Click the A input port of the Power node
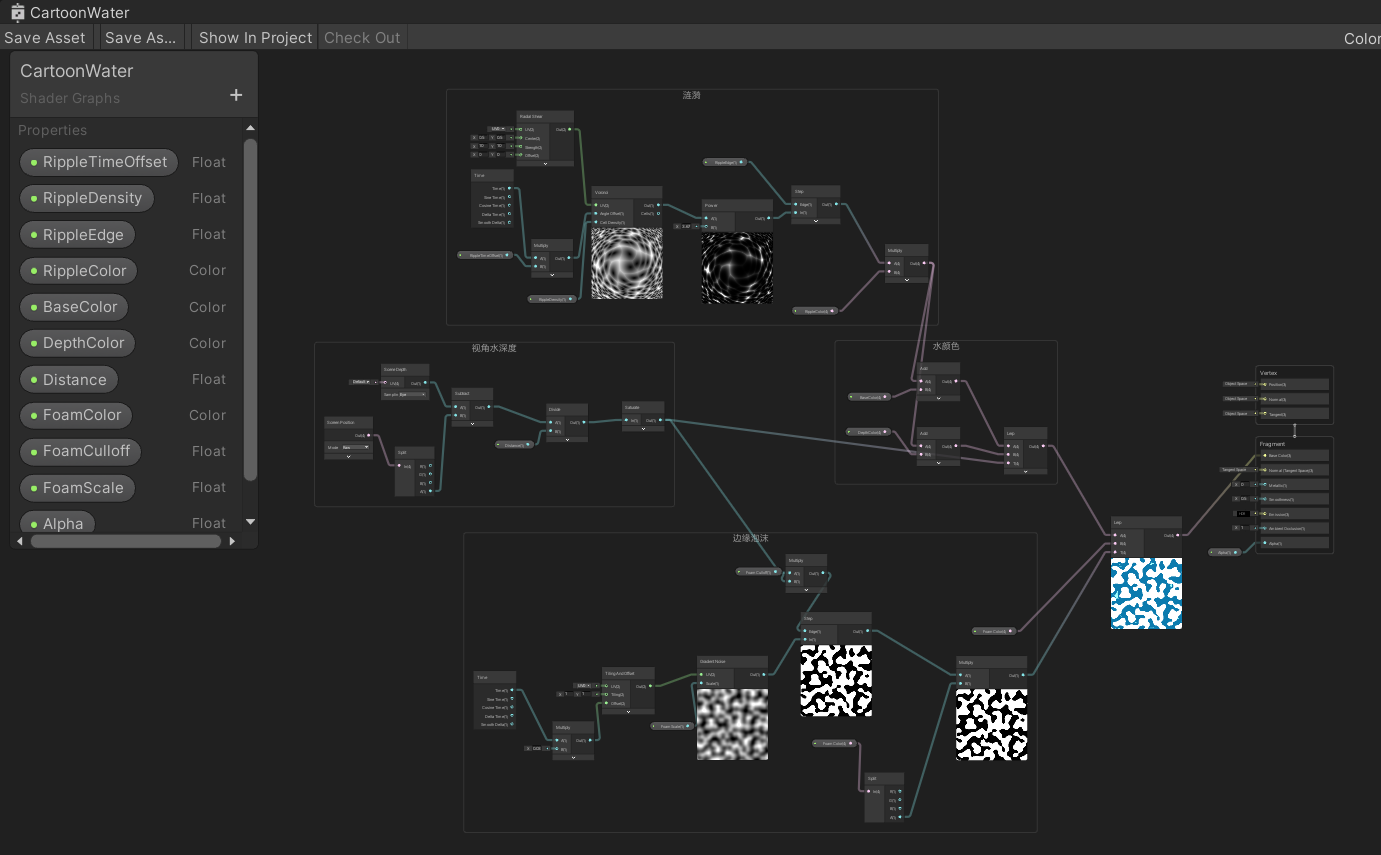Screen dimensions: 1381x855 coord(706,218)
